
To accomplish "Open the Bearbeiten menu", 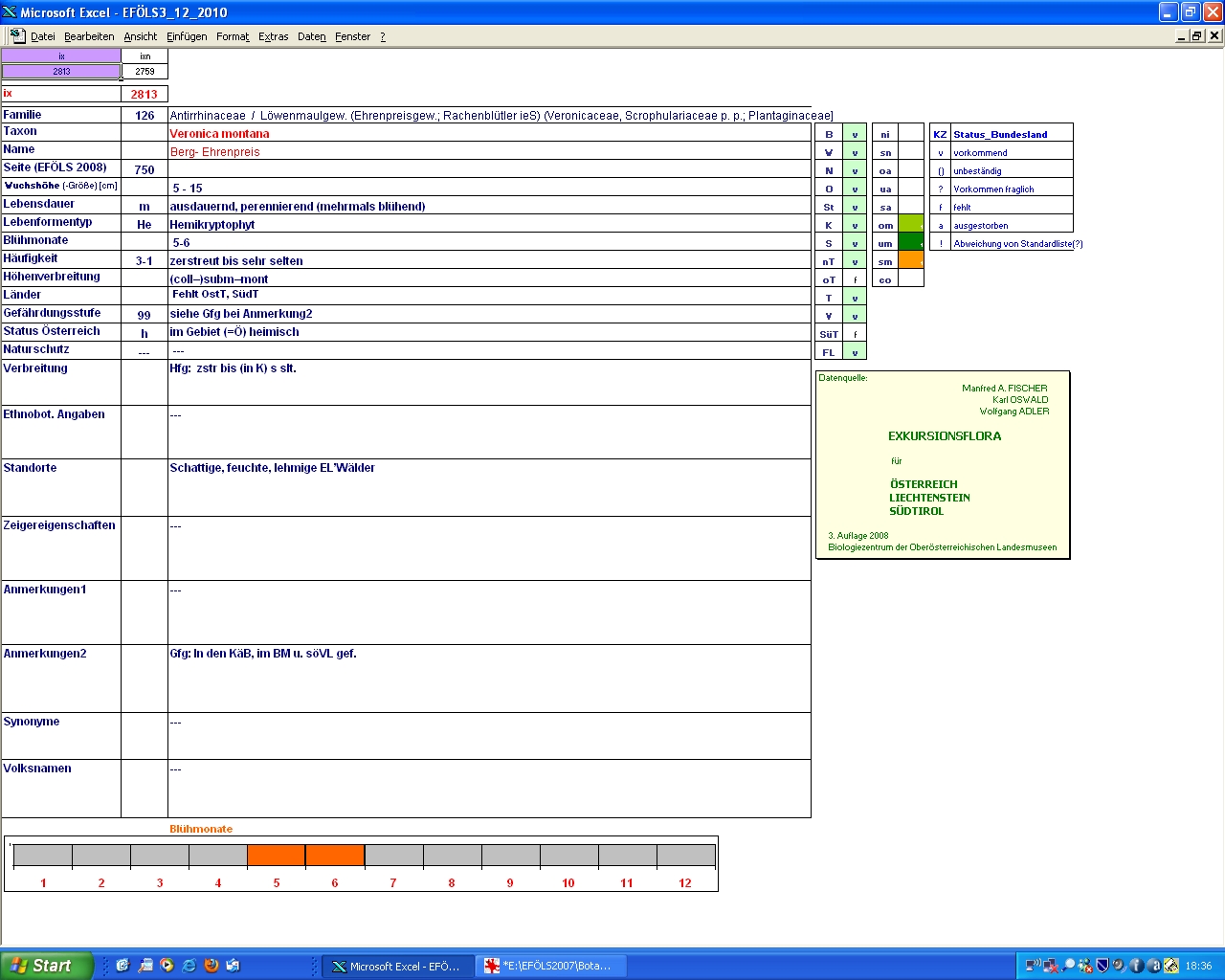I will [89, 36].
